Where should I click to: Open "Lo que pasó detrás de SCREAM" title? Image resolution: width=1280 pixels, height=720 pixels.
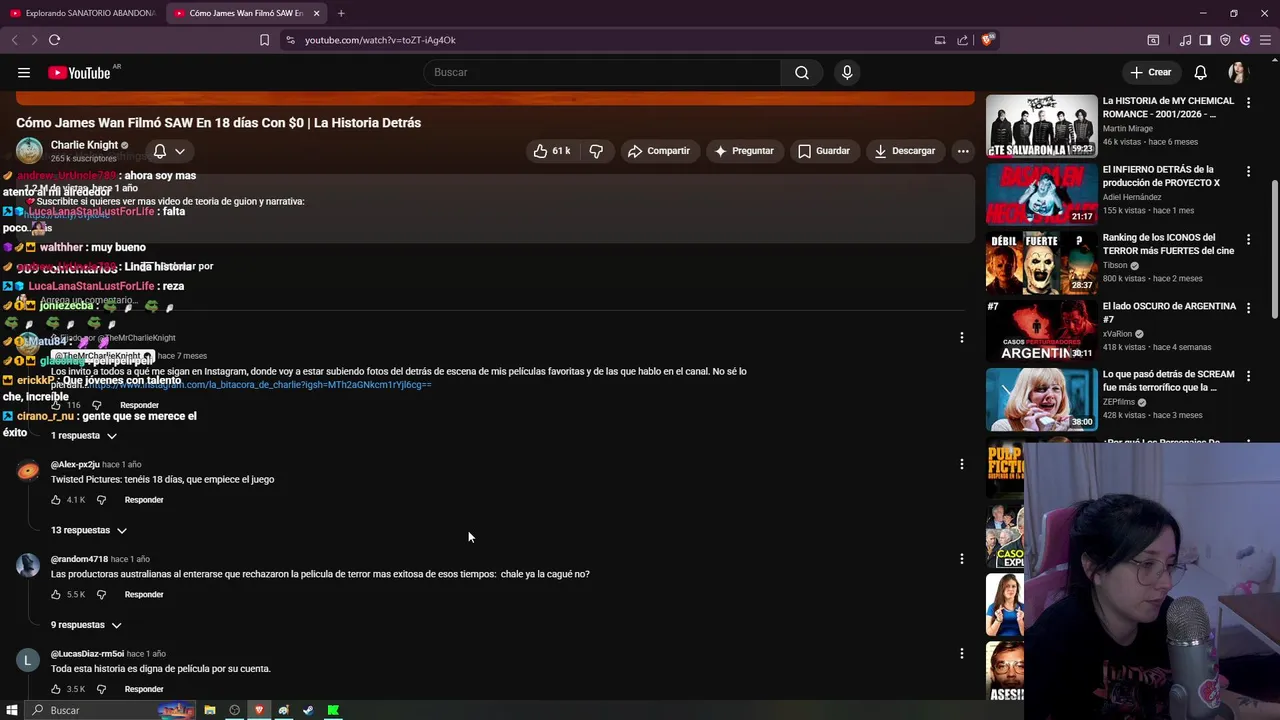coord(1168,381)
